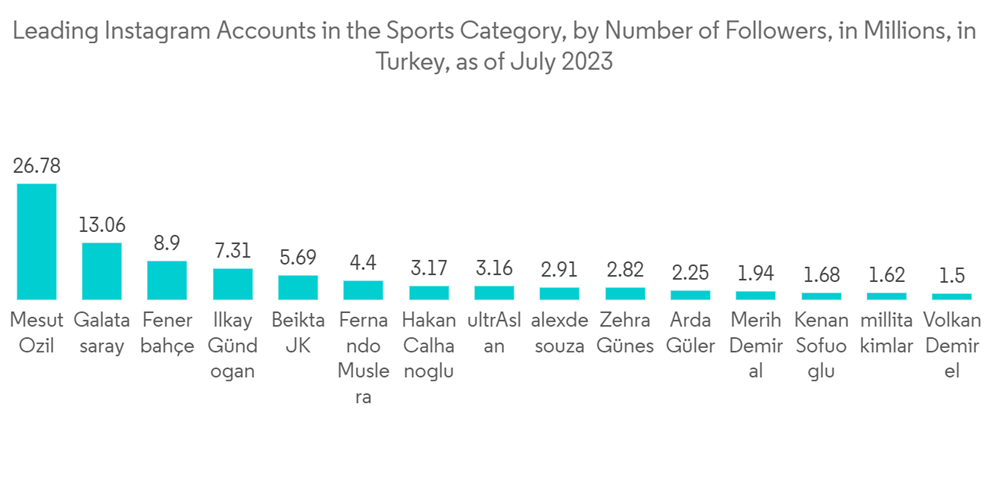Click the Fernando Muslera bar
The image size is (1000, 504).
pos(363,290)
